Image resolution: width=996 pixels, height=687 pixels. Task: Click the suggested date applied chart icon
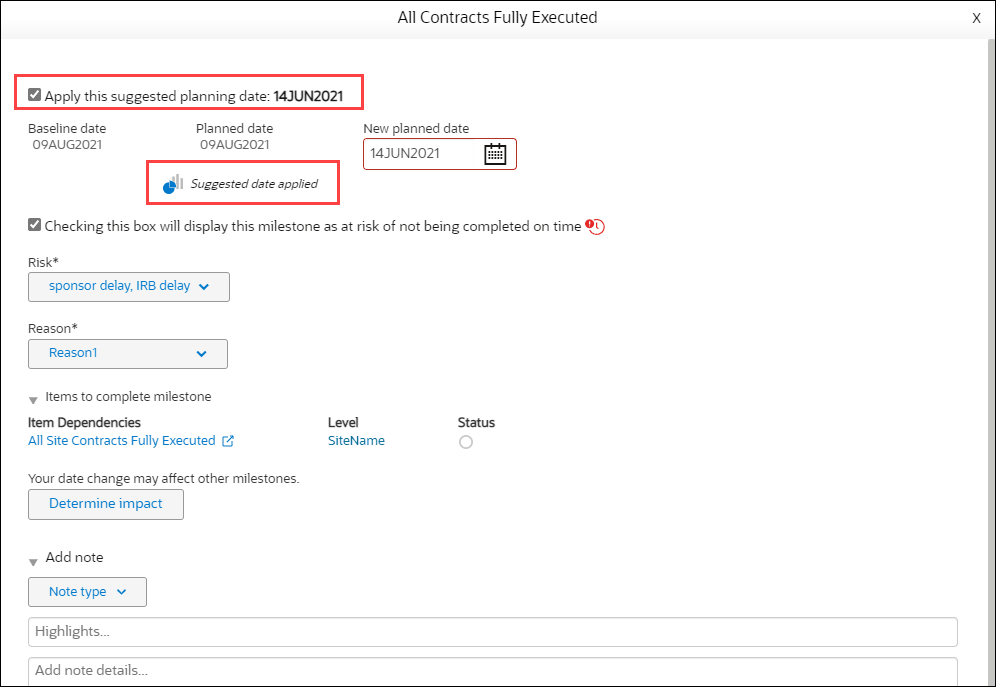(171, 183)
